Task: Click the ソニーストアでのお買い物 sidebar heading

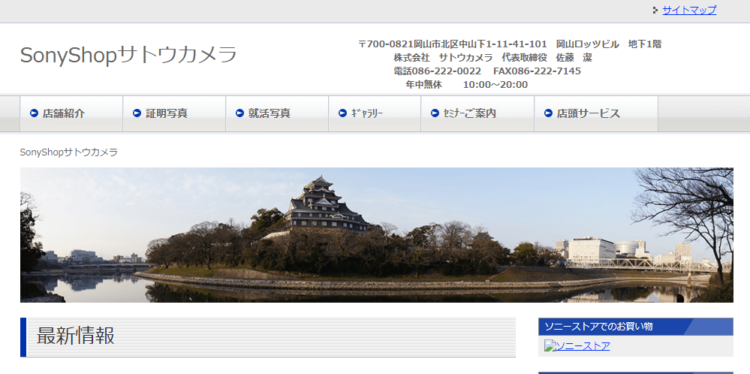Action: (636, 327)
